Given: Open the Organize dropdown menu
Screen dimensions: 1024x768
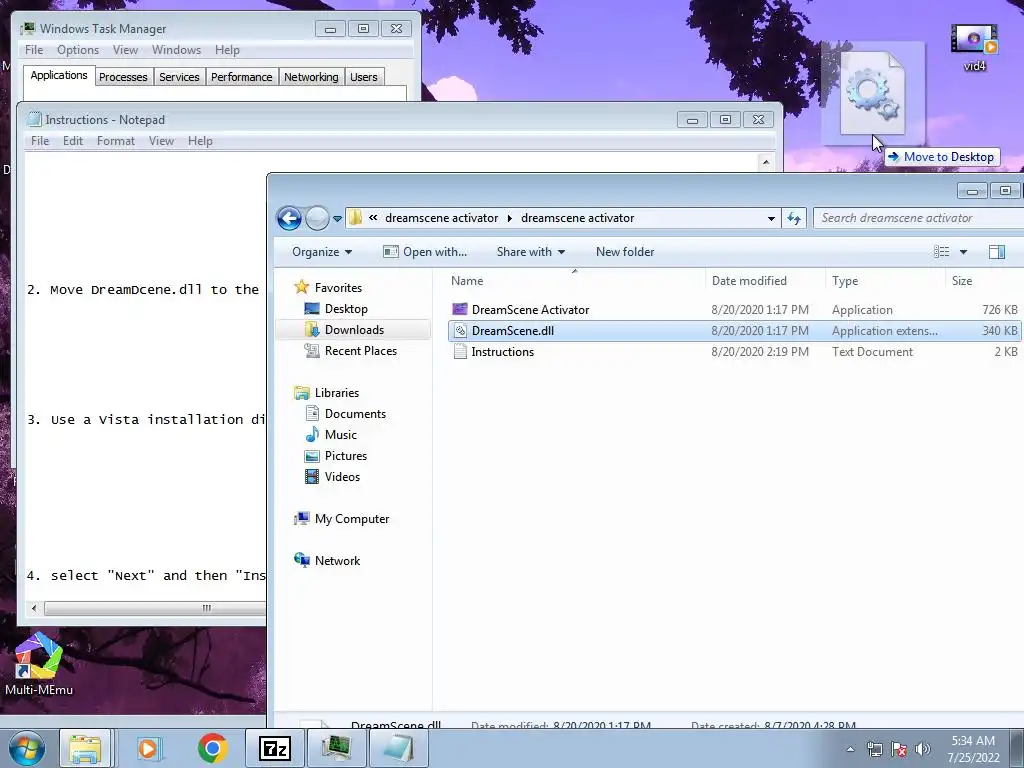Looking at the screenshot, I should 322,252.
